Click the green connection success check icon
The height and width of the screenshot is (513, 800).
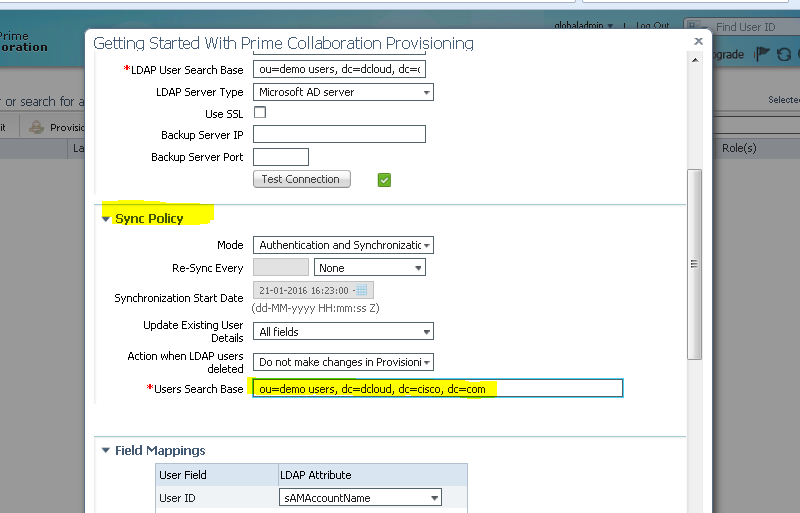(x=384, y=180)
